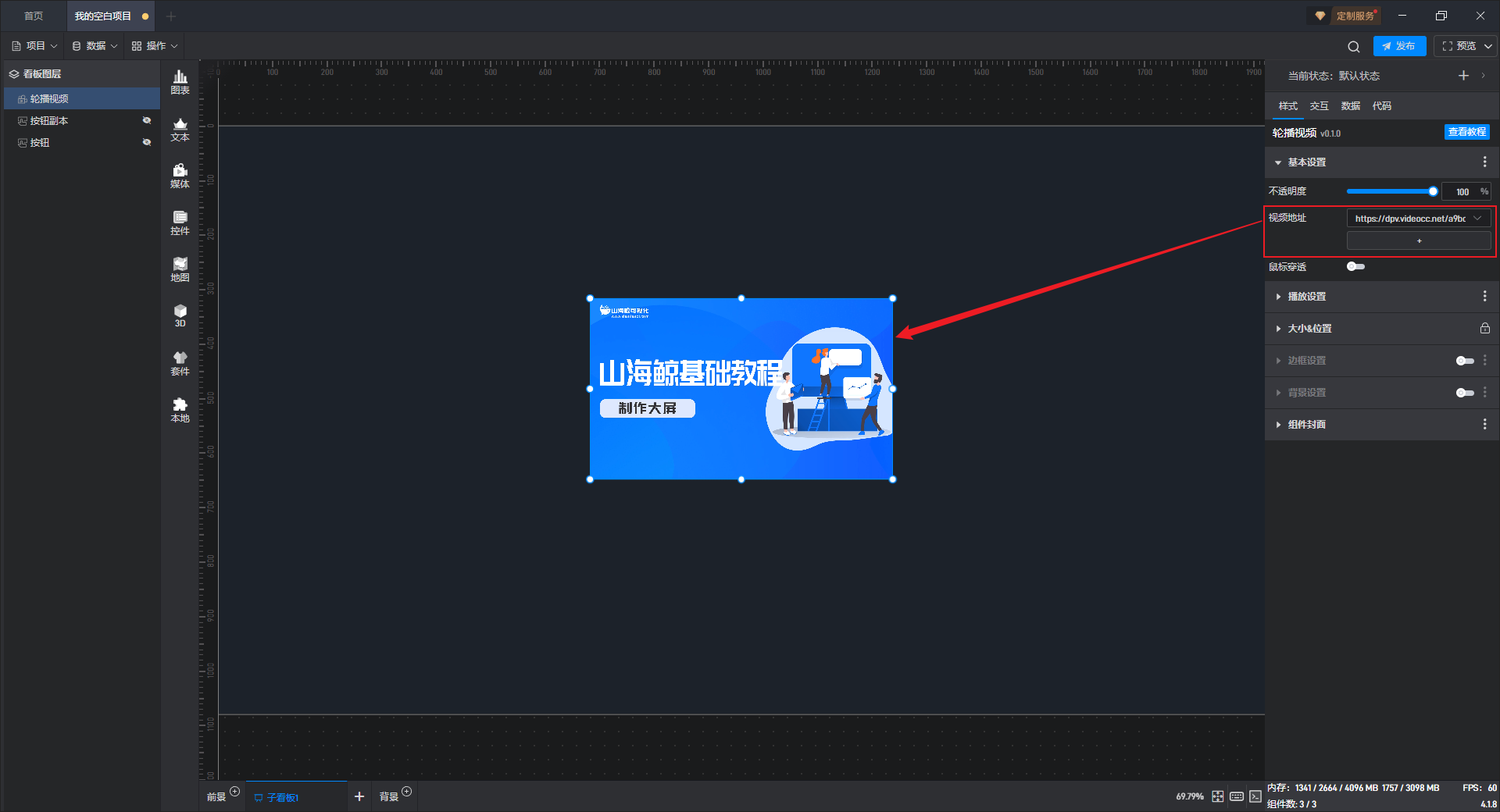1500x812 pixels.
Task: Open the console icon in status bar
Action: tap(1255, 796)
